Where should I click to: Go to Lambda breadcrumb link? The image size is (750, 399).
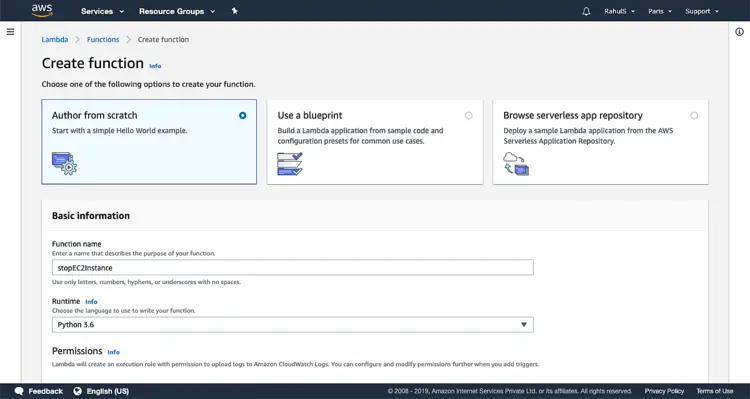pos(55,40)
